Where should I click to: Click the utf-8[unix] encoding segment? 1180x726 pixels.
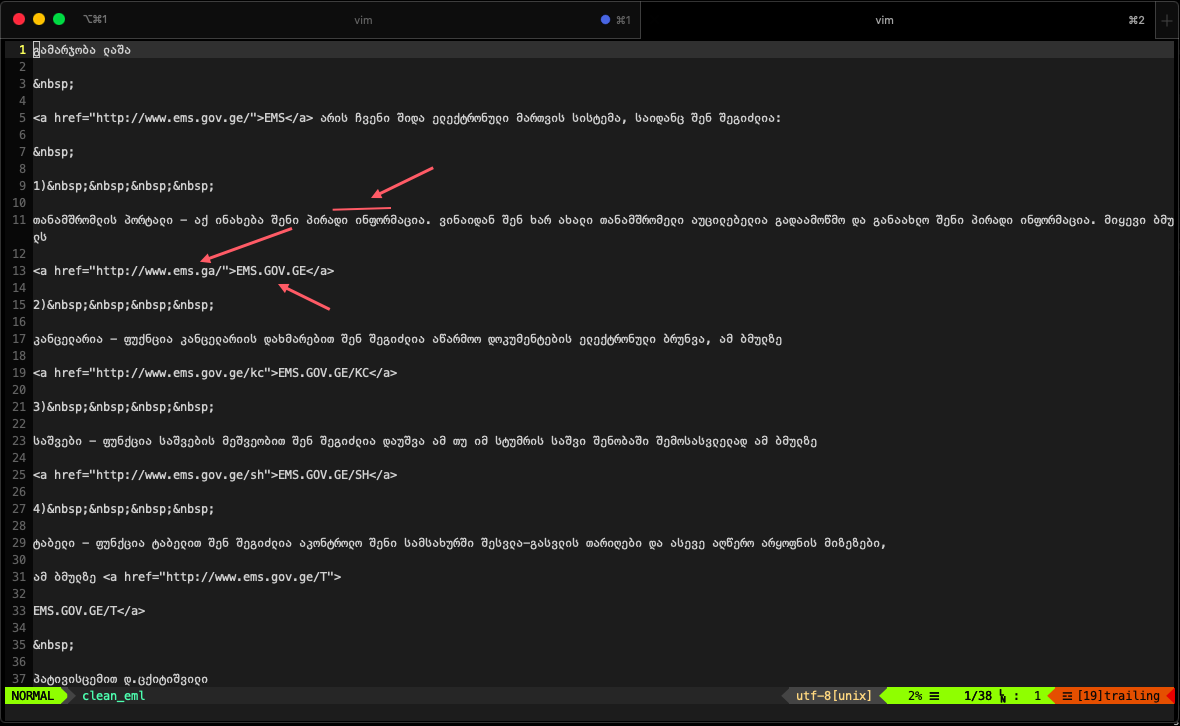834,696
